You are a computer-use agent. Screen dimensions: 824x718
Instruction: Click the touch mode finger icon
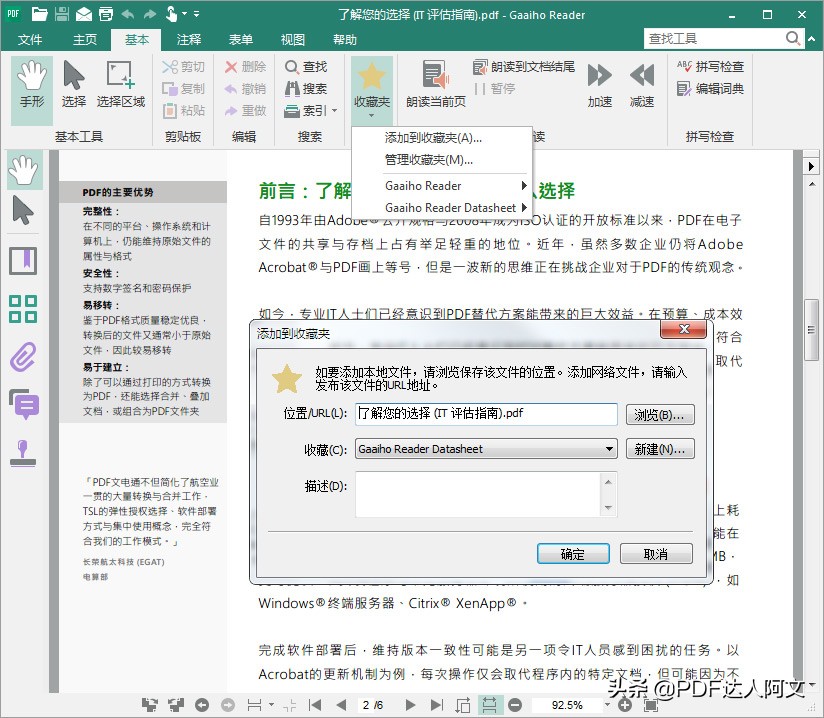click(171, 14)
